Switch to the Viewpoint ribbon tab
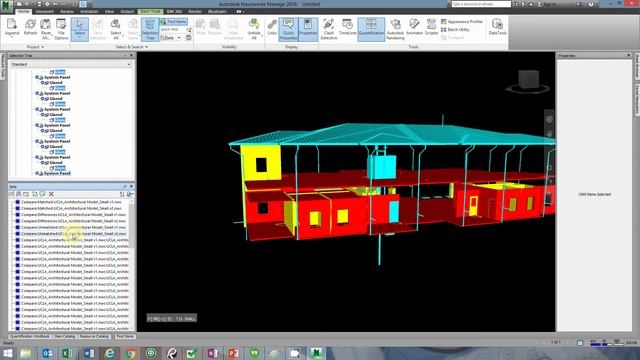The image size is (640, 360). pos(44,11)
